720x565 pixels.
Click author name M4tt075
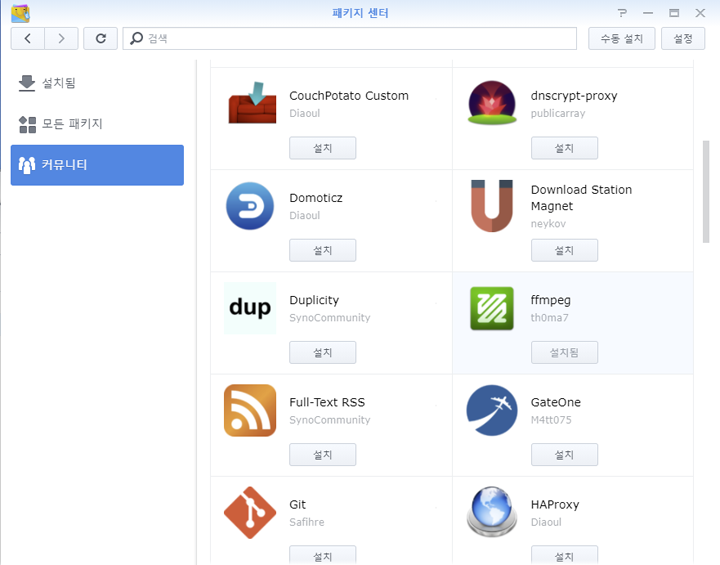pos(551,420)
